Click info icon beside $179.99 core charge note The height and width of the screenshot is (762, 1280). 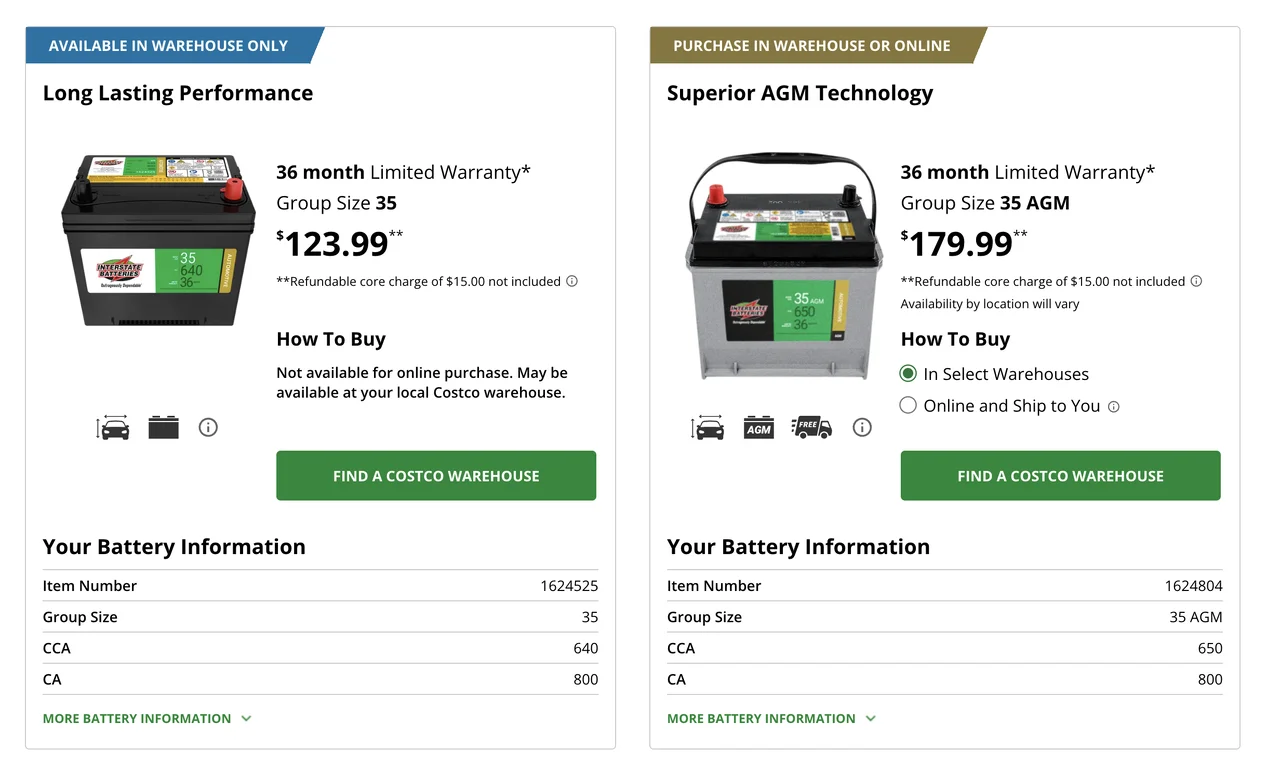click(x=1196, y=281)
